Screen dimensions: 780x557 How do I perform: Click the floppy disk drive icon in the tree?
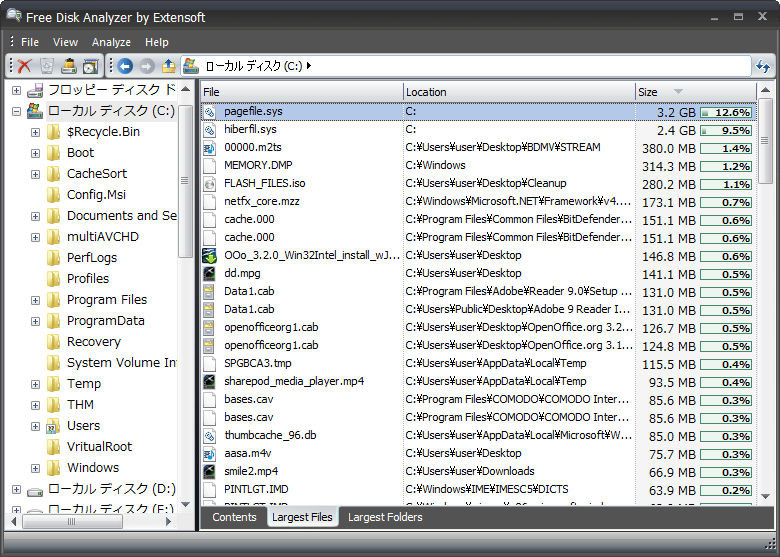tap(35, 90)
